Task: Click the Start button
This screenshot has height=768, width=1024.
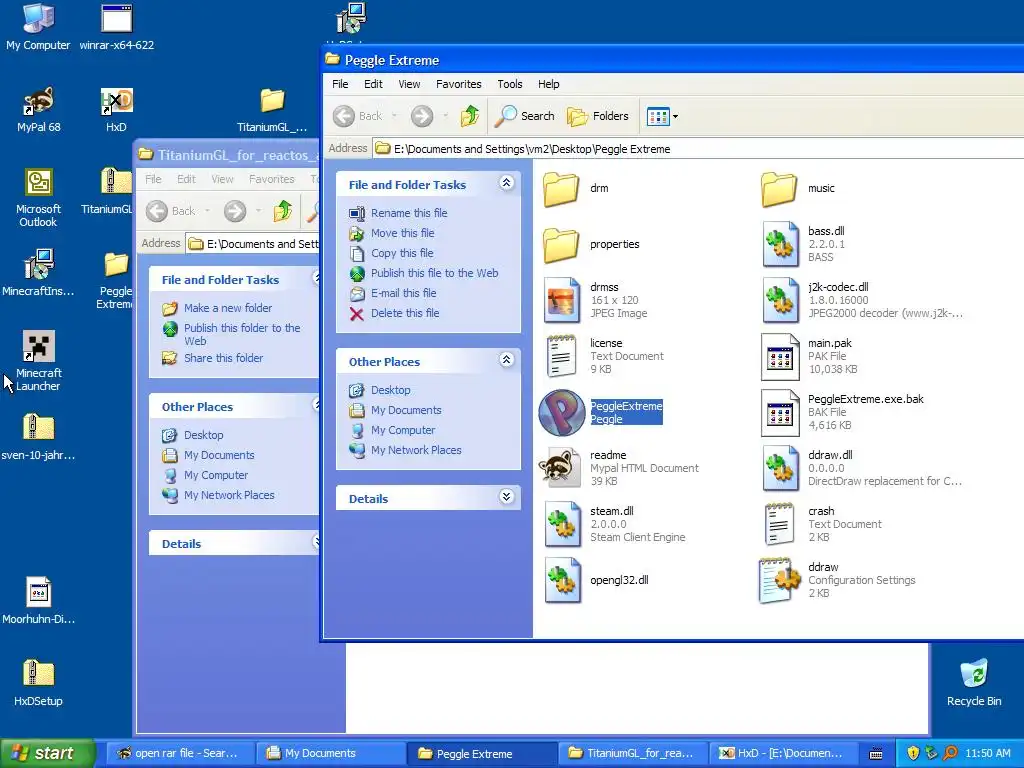Action: pyautogui.click(x=48, y=753)
